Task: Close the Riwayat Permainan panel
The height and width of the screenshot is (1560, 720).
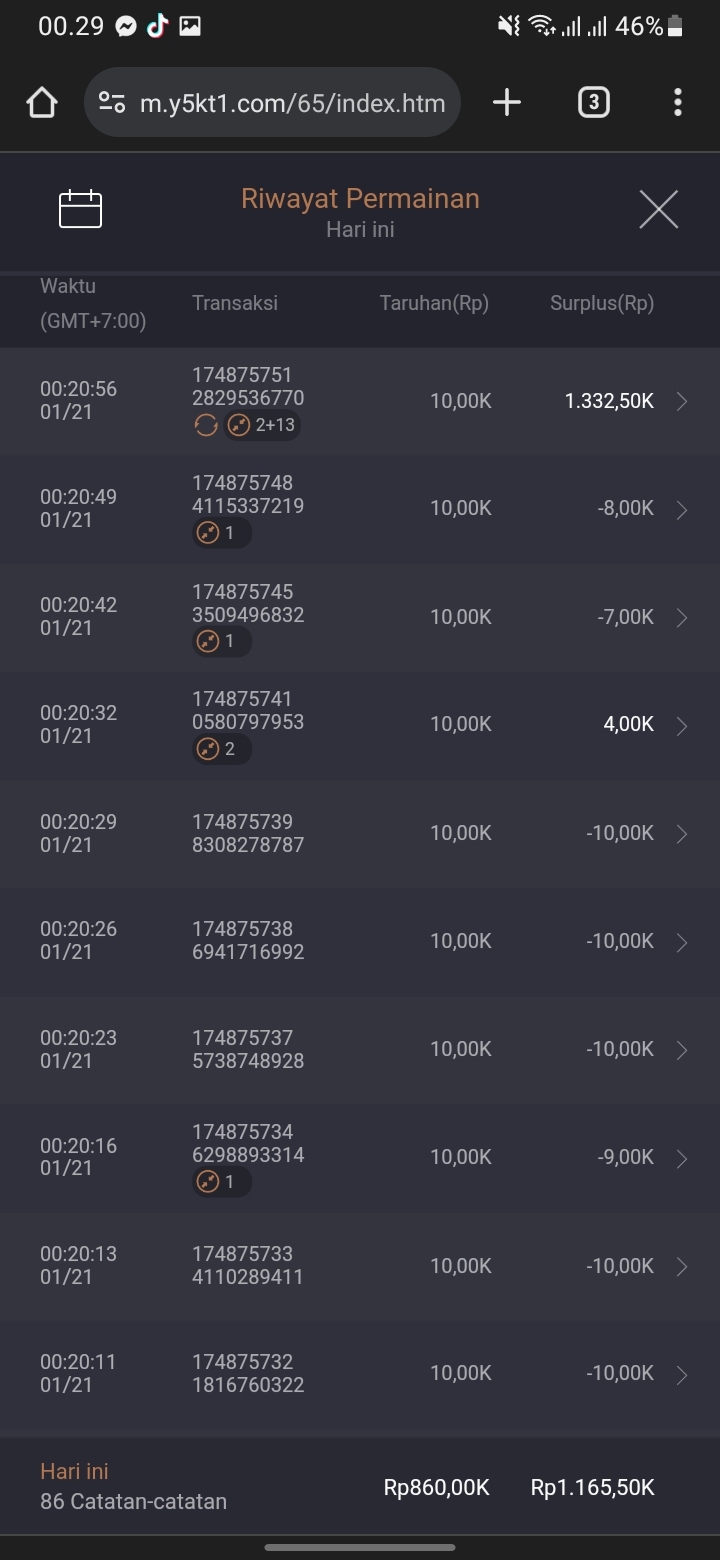Action: (658, 209)
